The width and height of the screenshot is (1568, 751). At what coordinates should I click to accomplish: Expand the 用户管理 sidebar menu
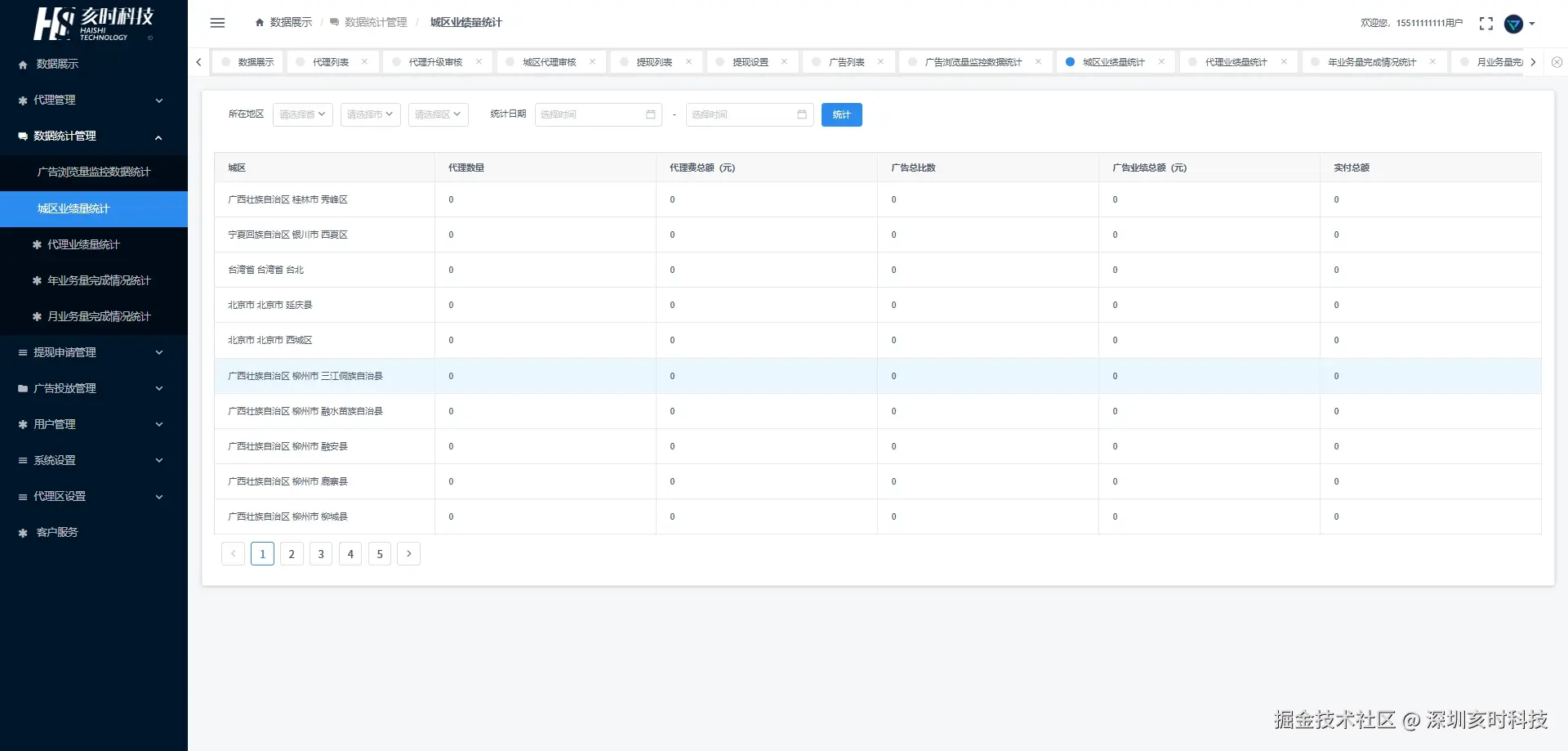(94, 424)
